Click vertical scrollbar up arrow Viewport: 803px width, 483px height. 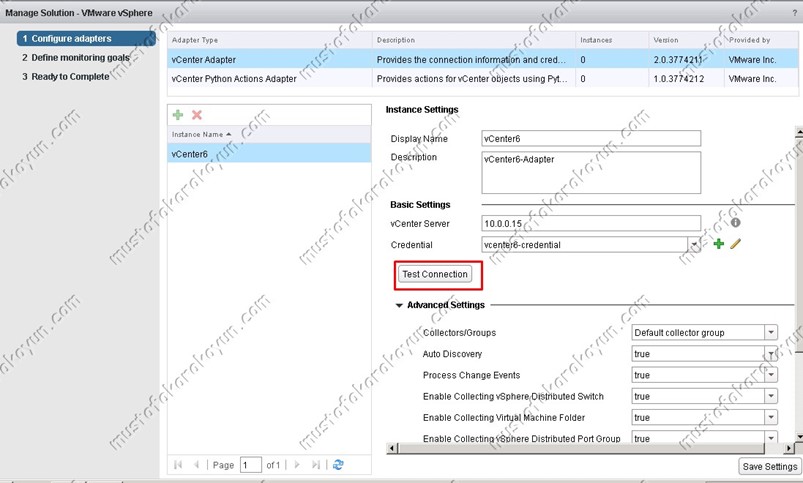click(x=799, y=132)
